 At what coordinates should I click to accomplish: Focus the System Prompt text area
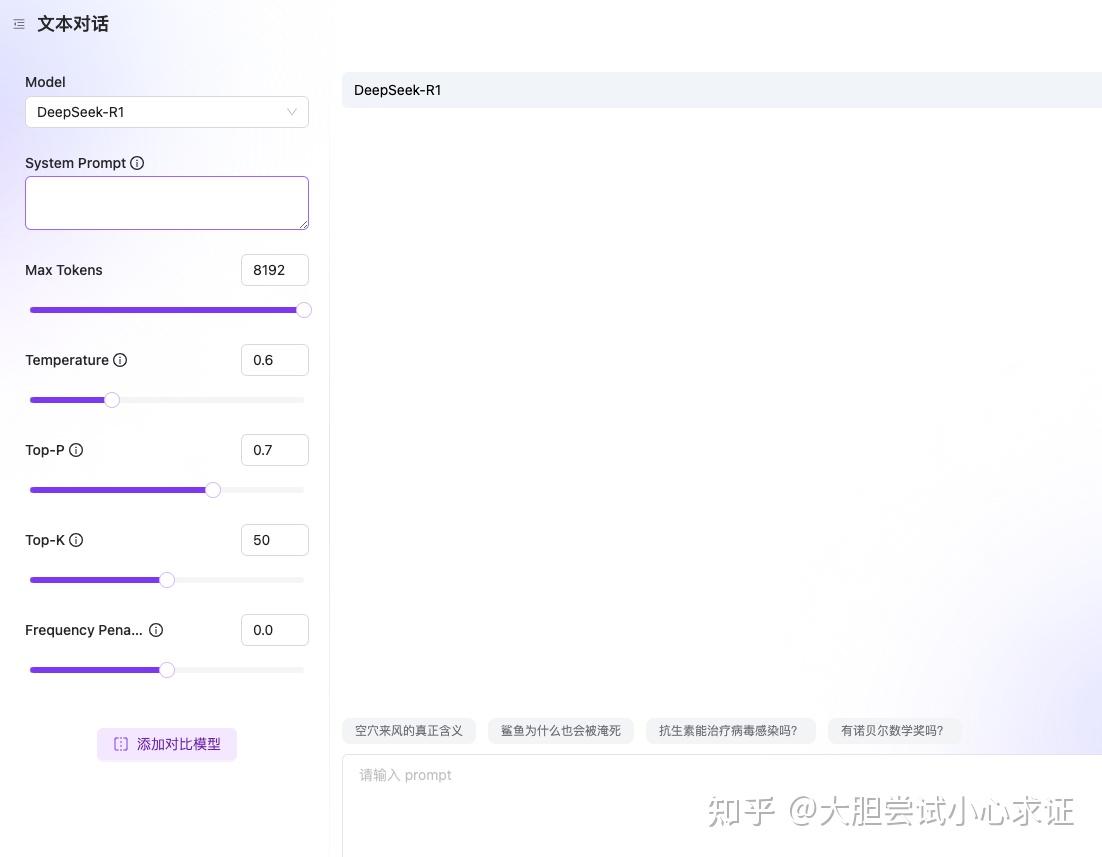[167, 202]
